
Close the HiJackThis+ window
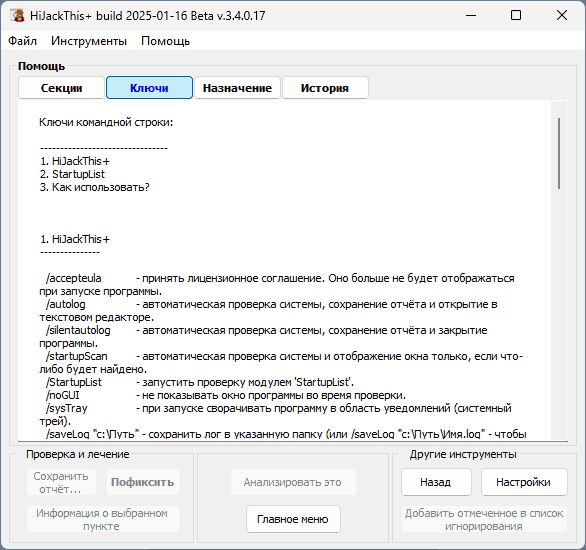tap(562, 15)
